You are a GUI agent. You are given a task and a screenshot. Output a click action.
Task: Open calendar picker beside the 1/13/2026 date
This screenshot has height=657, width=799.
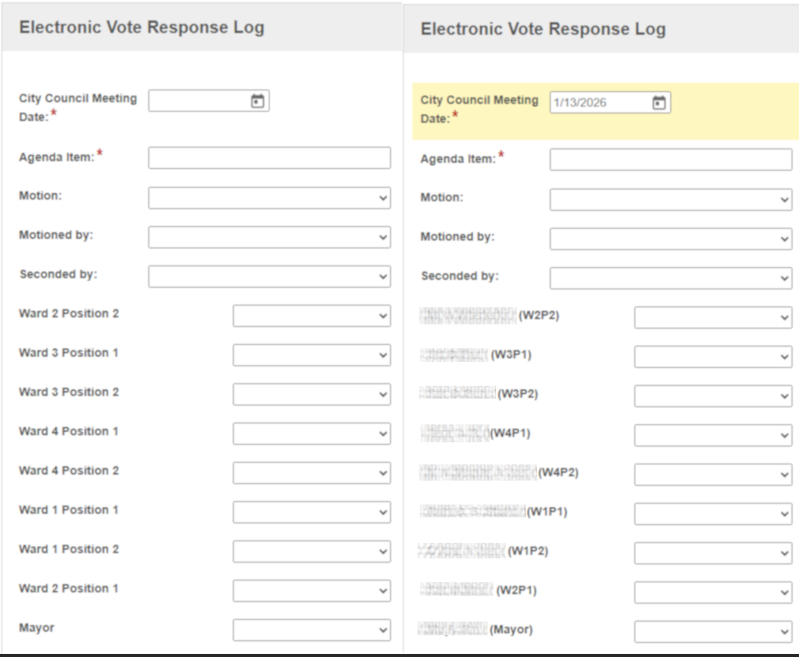pyautogui.click(x=658, y=103)
